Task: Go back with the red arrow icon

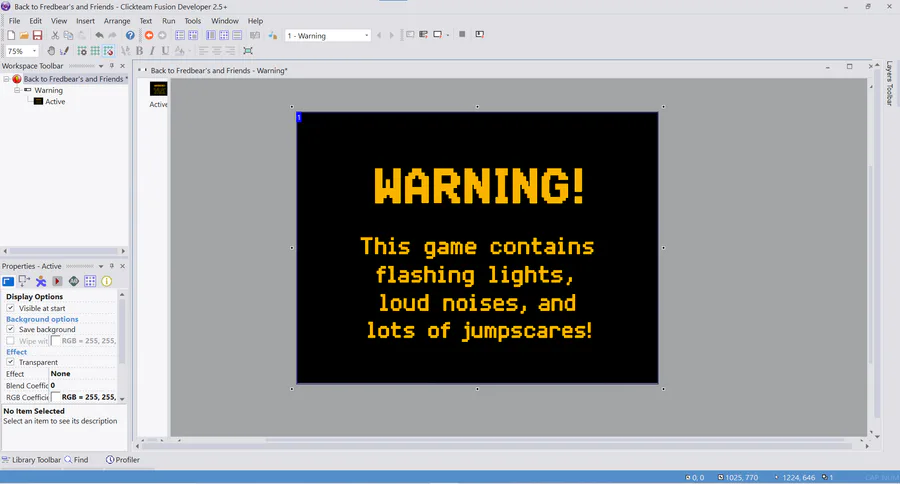Action: click(149, 36)
